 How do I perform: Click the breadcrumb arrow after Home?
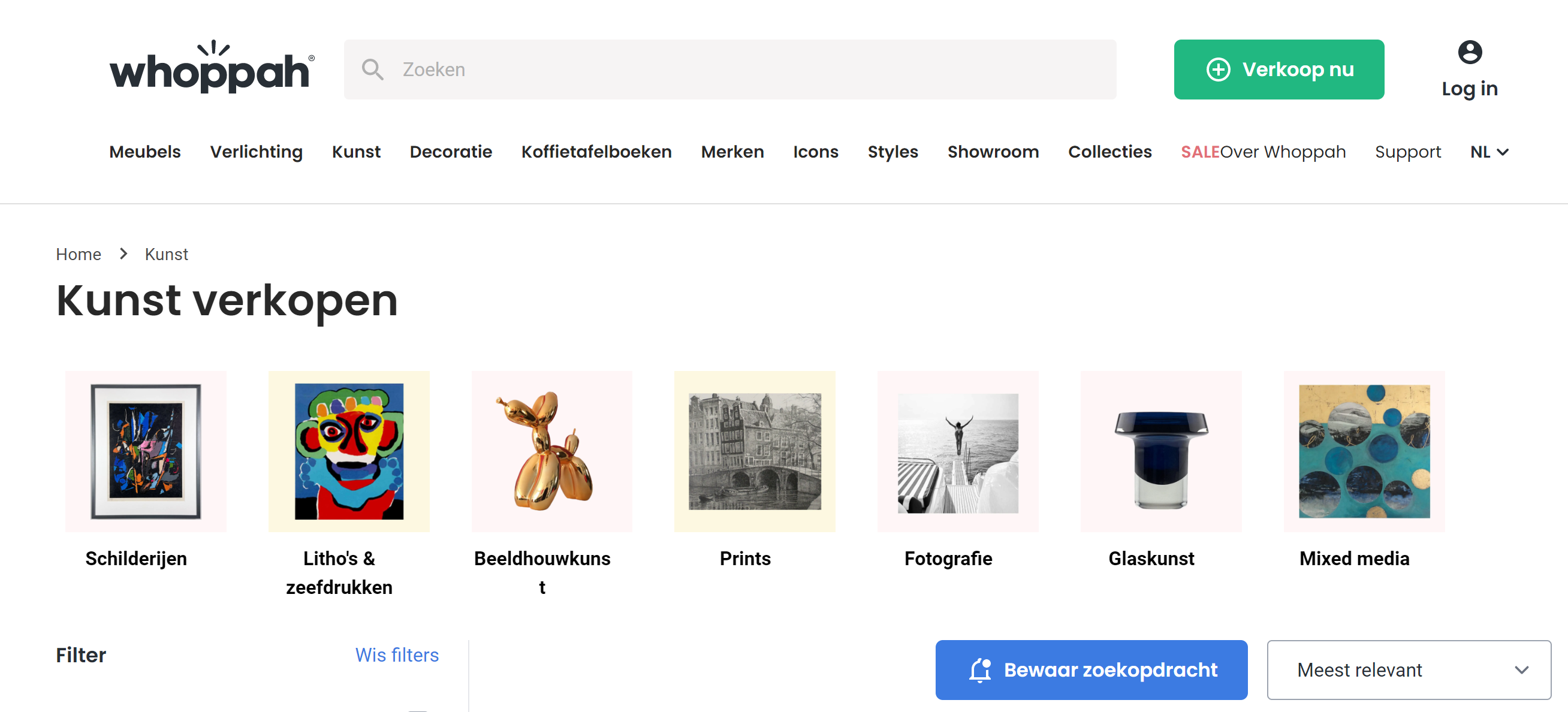[123, 254]
